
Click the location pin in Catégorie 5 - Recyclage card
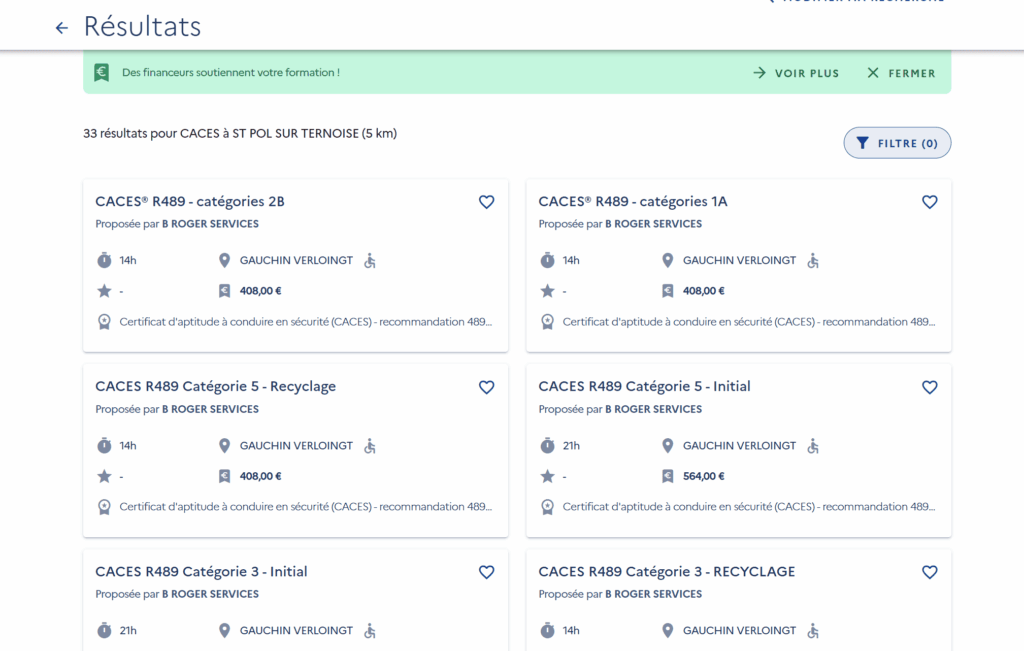coord(224,446)
